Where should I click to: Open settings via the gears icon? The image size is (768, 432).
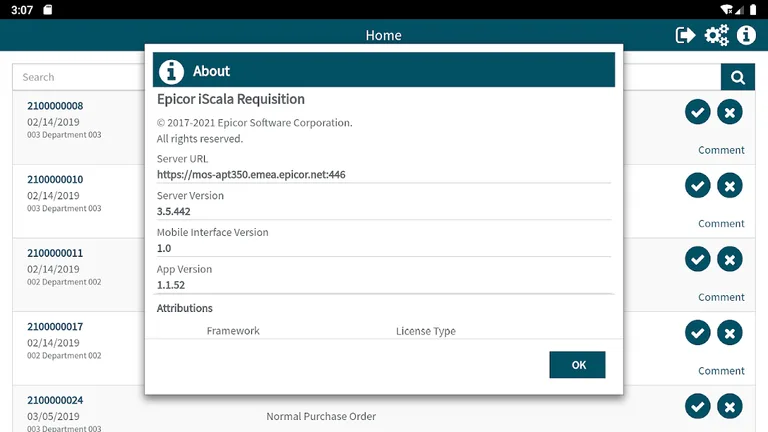pos(716,35)
